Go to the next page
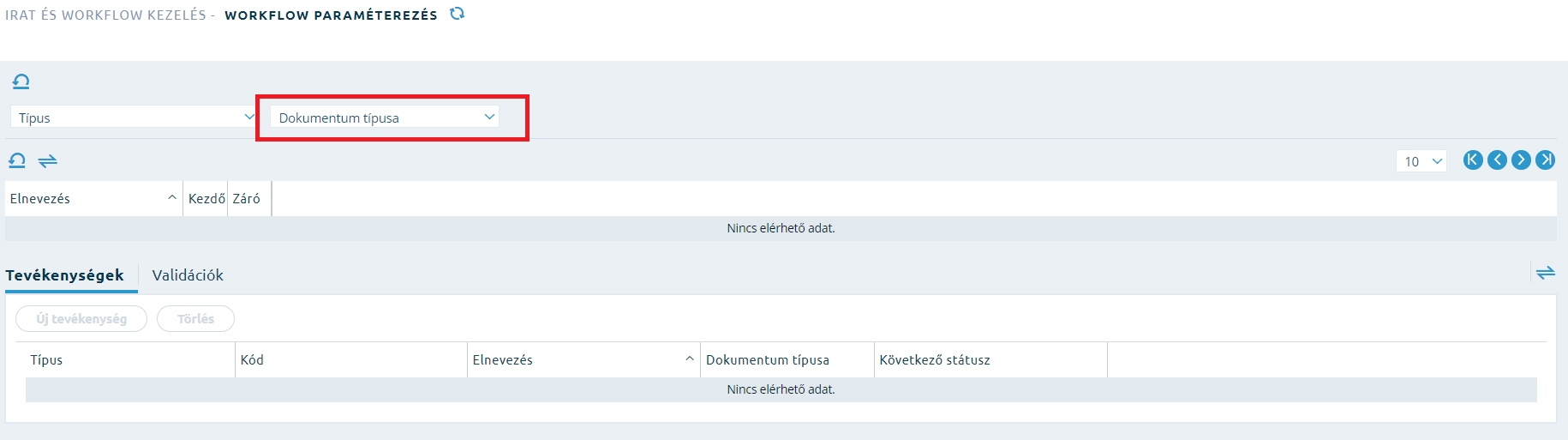The image size is (1568, 440). (x=1521, y=160)
